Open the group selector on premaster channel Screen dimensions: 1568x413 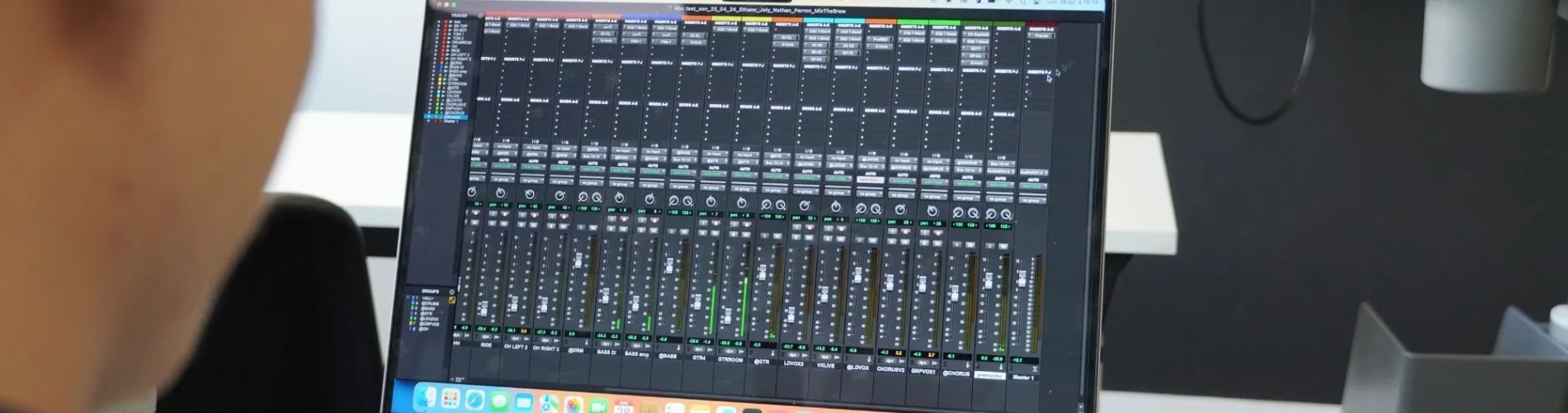(1000, 199)
